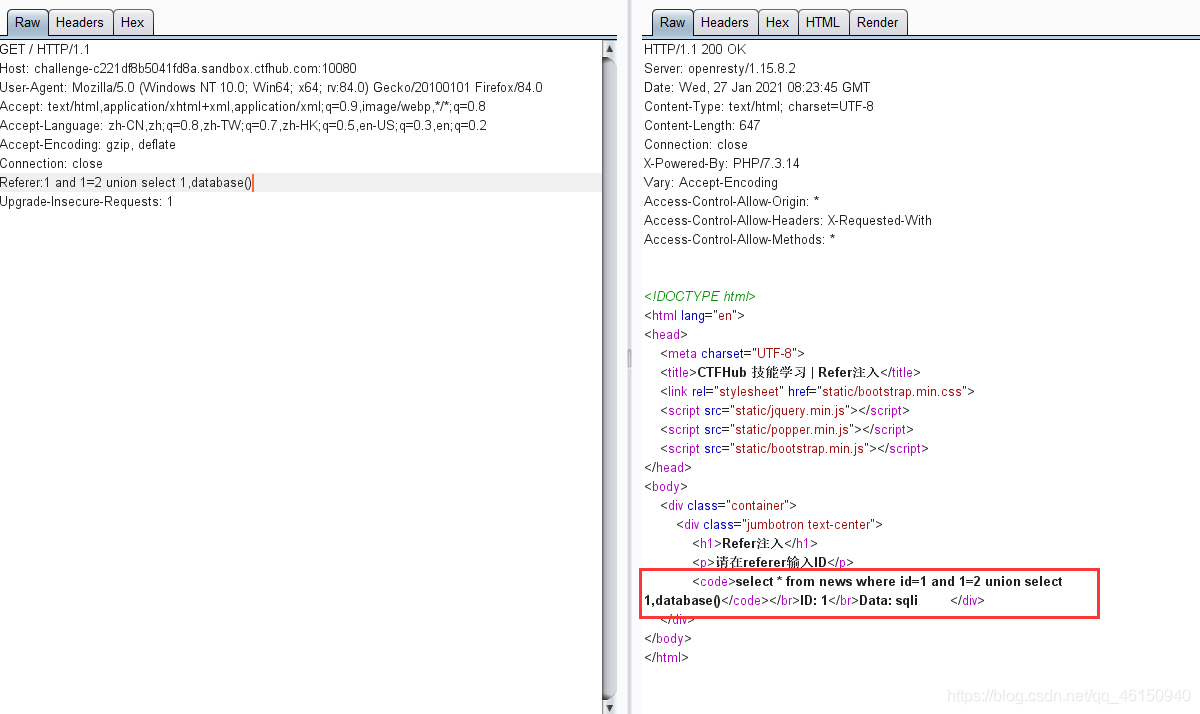
Task: Click the bootstrap.min.css link line
Action: tap(817, 391)
